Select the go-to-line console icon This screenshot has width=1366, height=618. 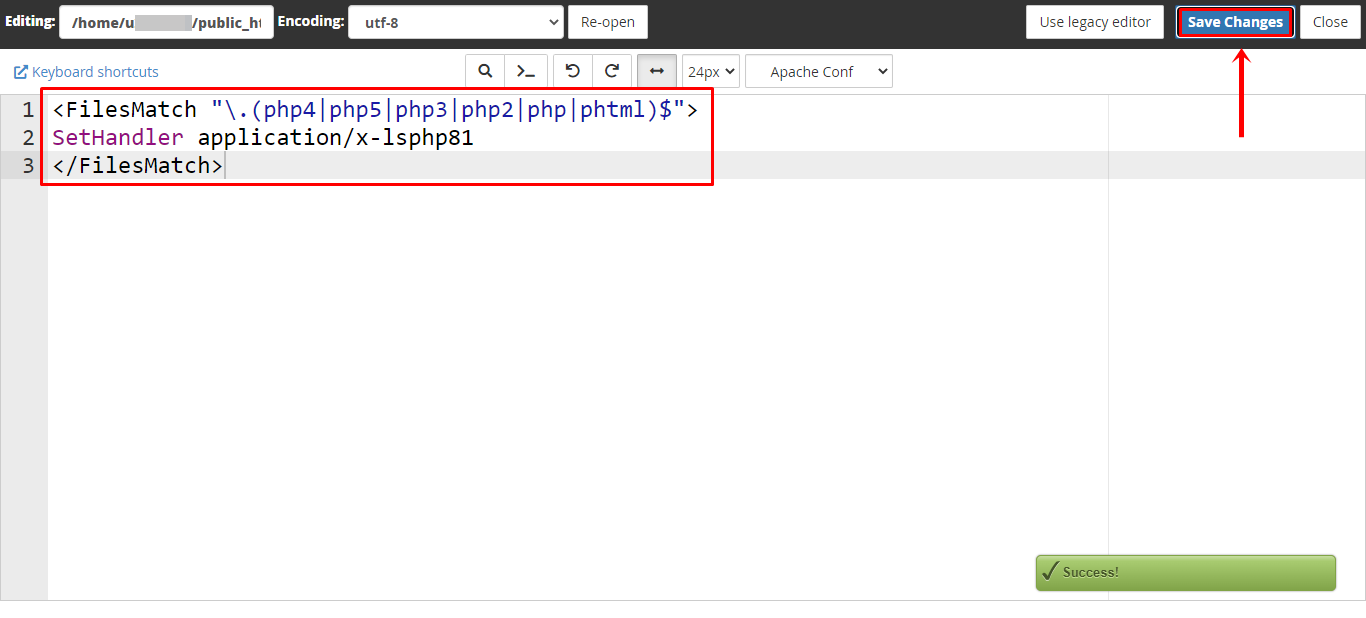tap(526, 70)
